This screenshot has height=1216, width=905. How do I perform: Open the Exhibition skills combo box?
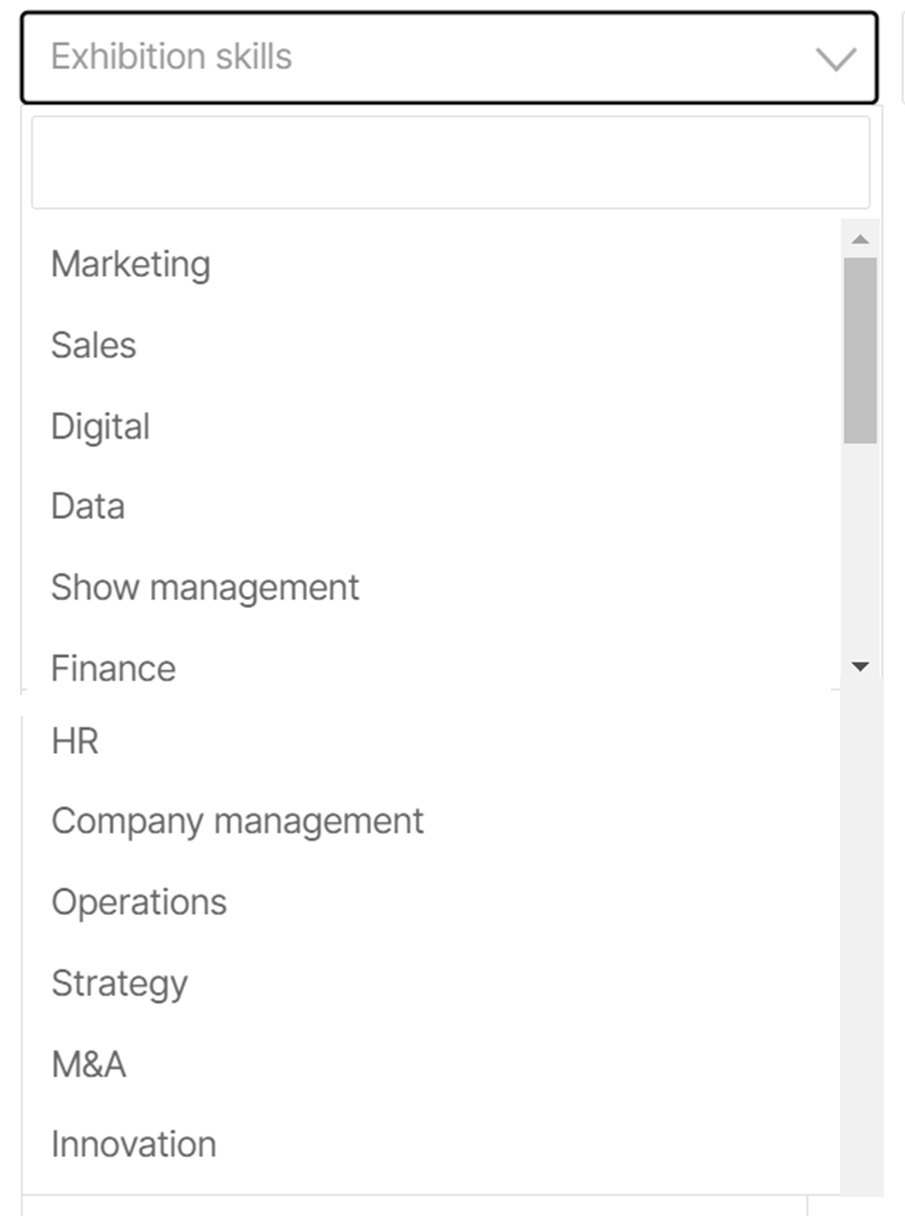pos(448,57)
